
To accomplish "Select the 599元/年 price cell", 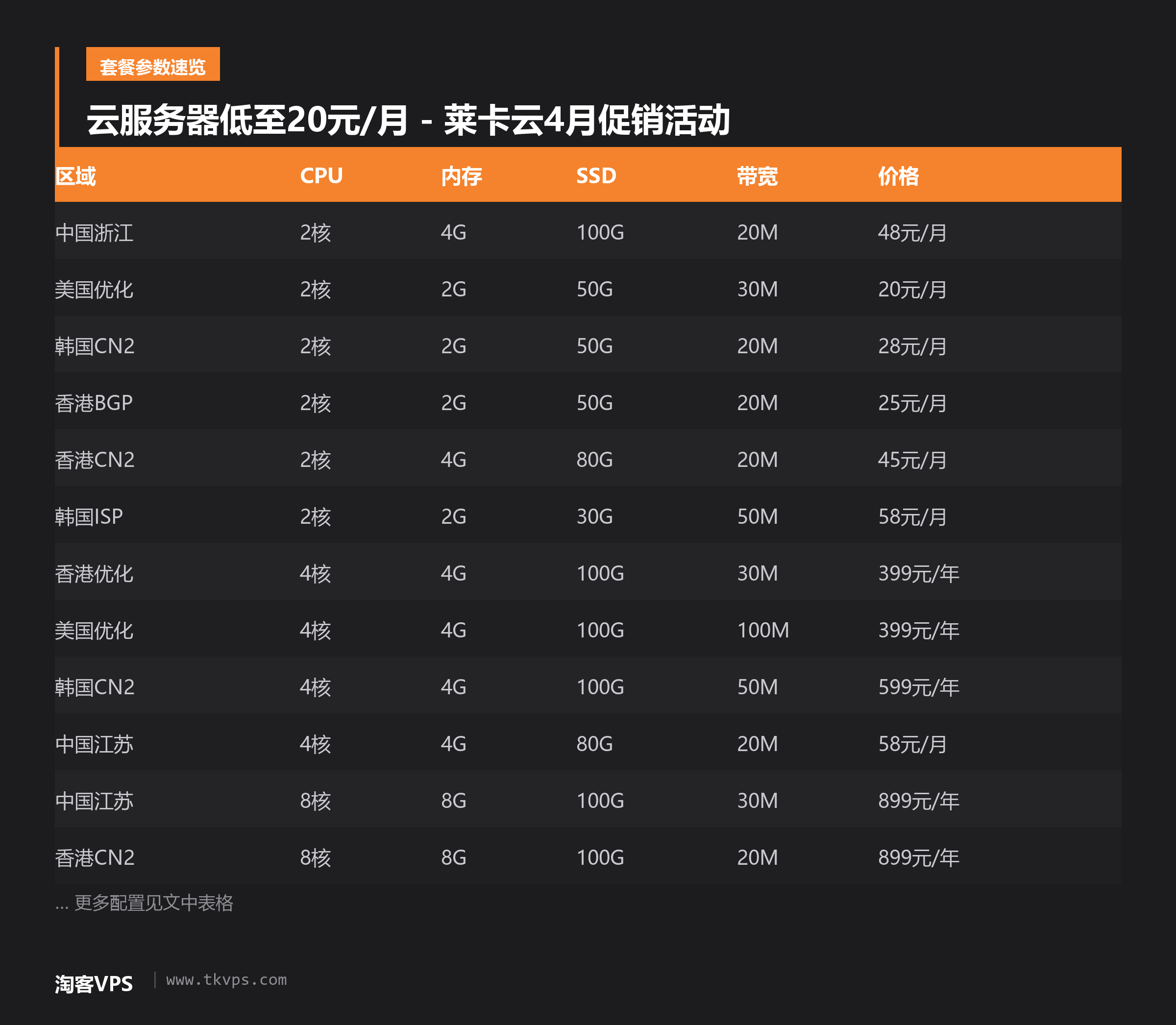I will pyautogui.click(x=919, y=687).
